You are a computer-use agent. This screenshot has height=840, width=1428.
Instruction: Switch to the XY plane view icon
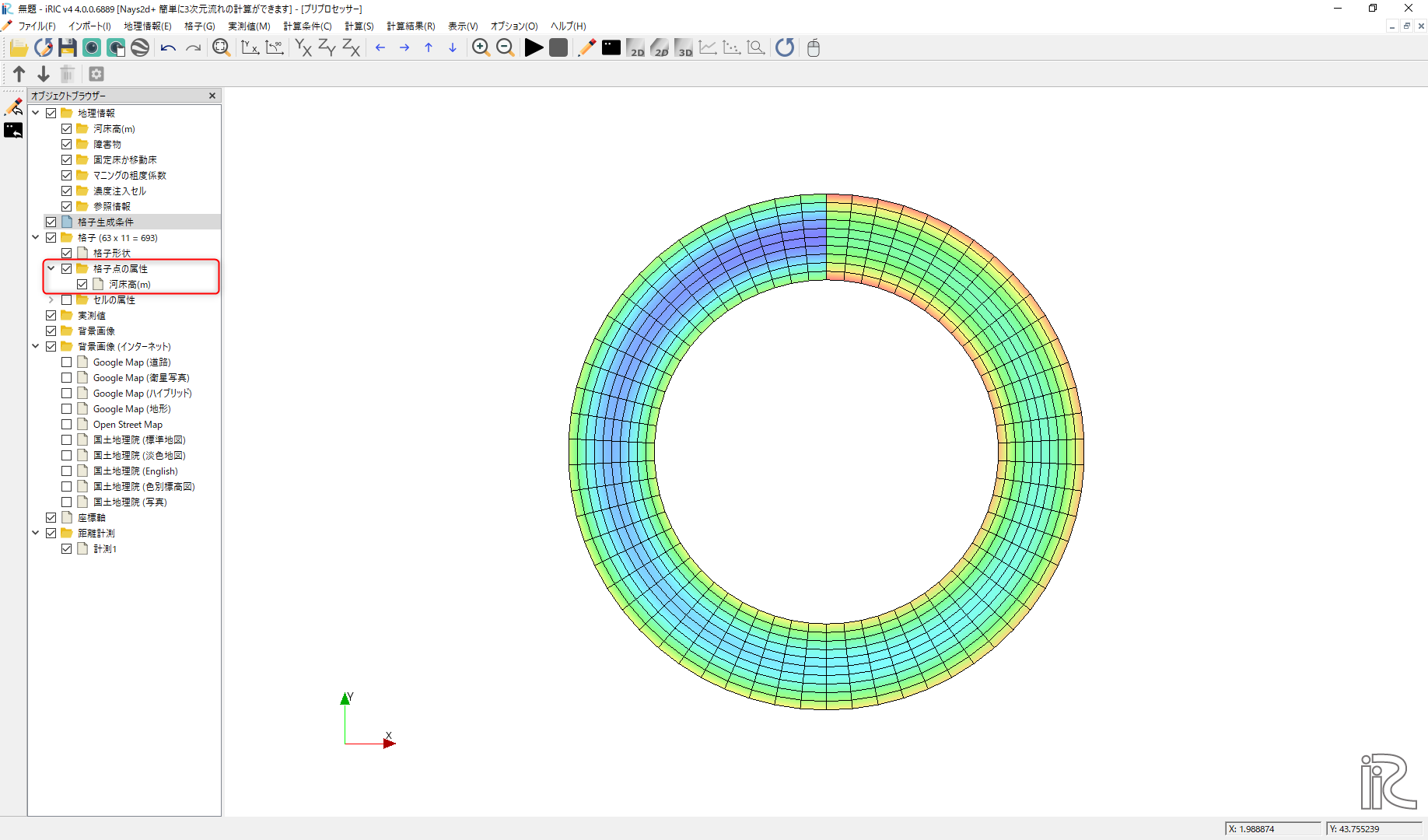point(303,48)
